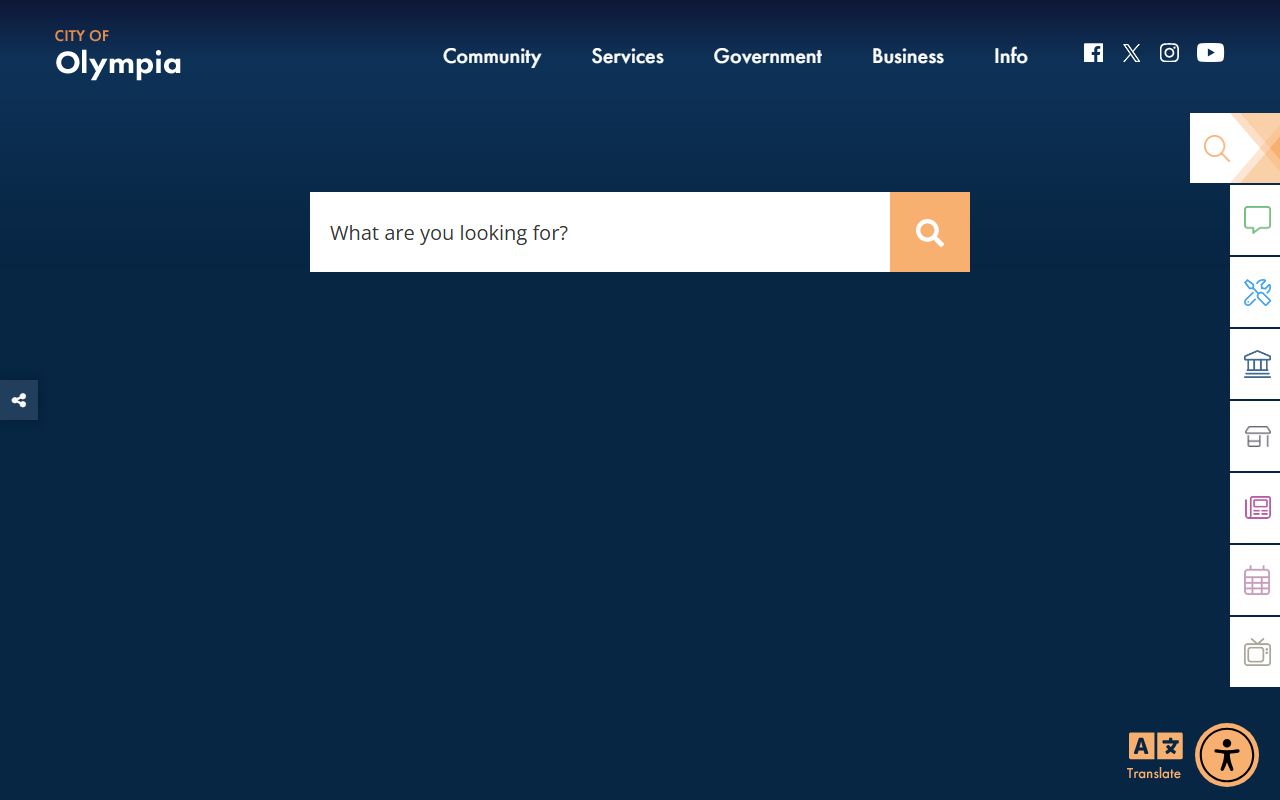
Task: Open the City of Olympia Facebook page
Action: [x=1093, y=53]
